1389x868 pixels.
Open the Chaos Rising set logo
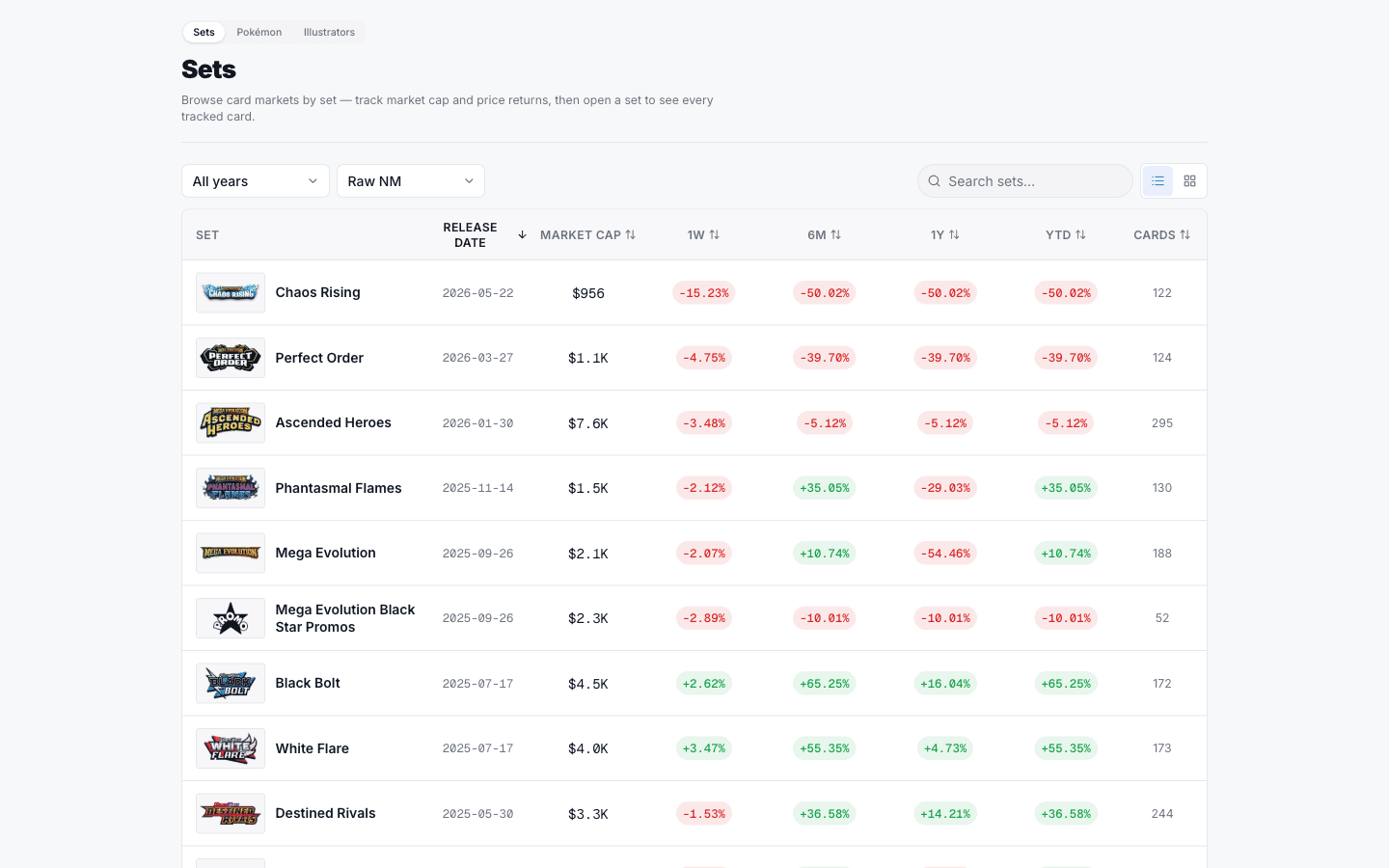click(x=231, y=292)
